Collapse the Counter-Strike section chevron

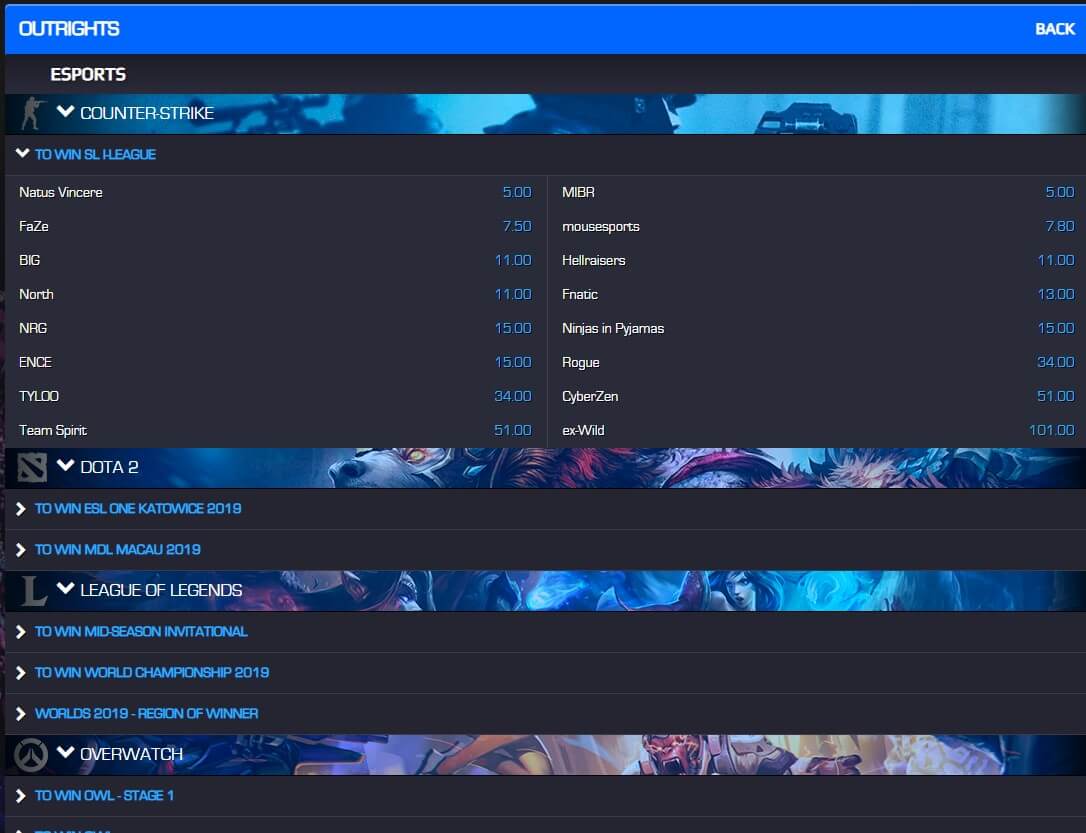pos(66,112)
